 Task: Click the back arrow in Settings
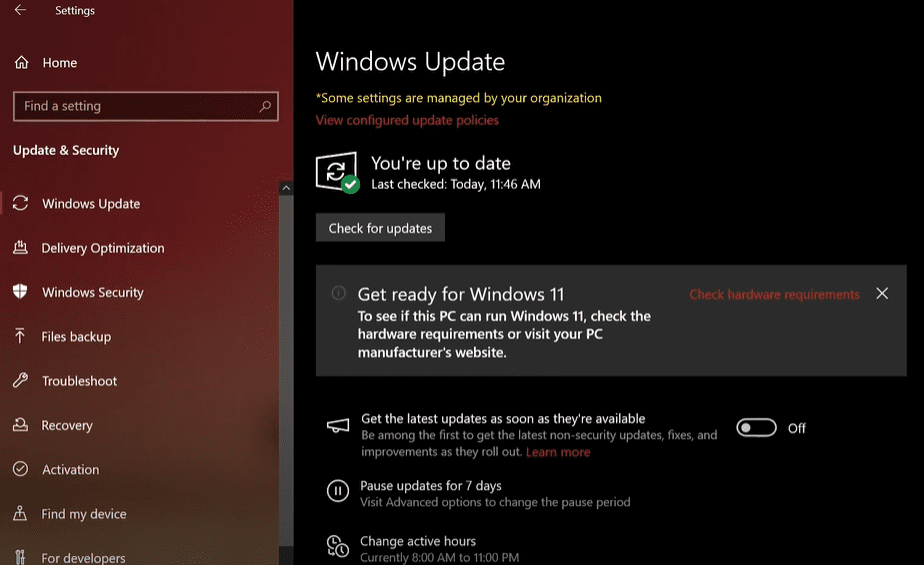[x=20, y=10]
